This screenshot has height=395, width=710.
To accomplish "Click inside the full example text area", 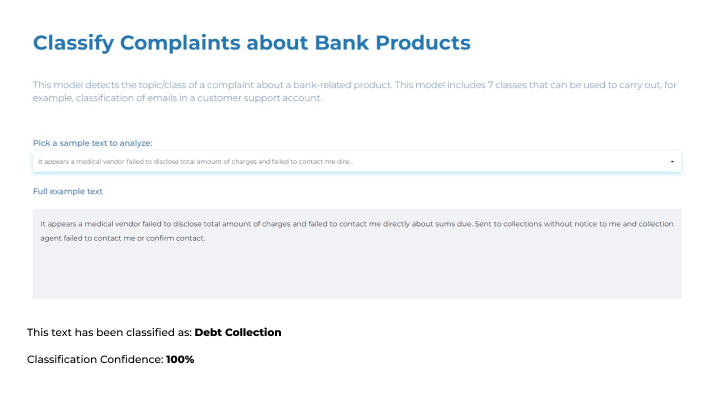I will [357, 254].
